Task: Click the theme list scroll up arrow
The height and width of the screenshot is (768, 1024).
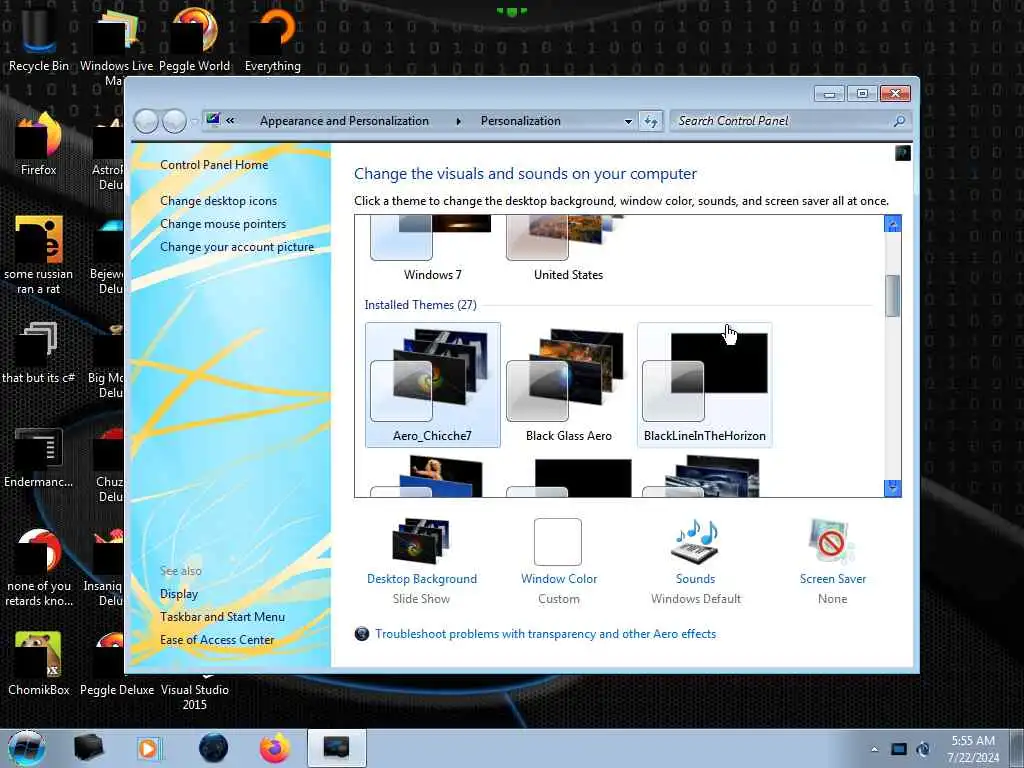Action: pos(893,223)
